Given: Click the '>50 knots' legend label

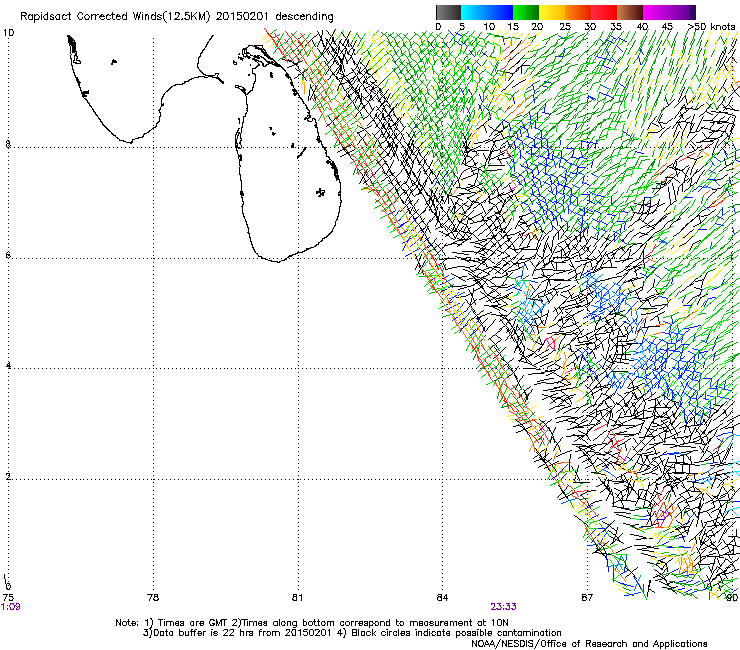Looking at the screenshot, I should click(x=711, y=26).
